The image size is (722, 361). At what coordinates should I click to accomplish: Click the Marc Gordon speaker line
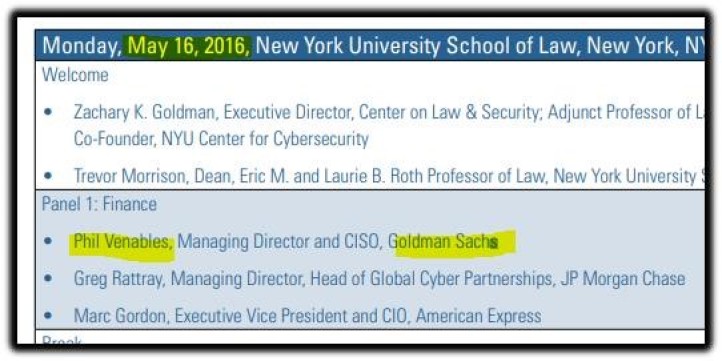[x=308, y=316]
